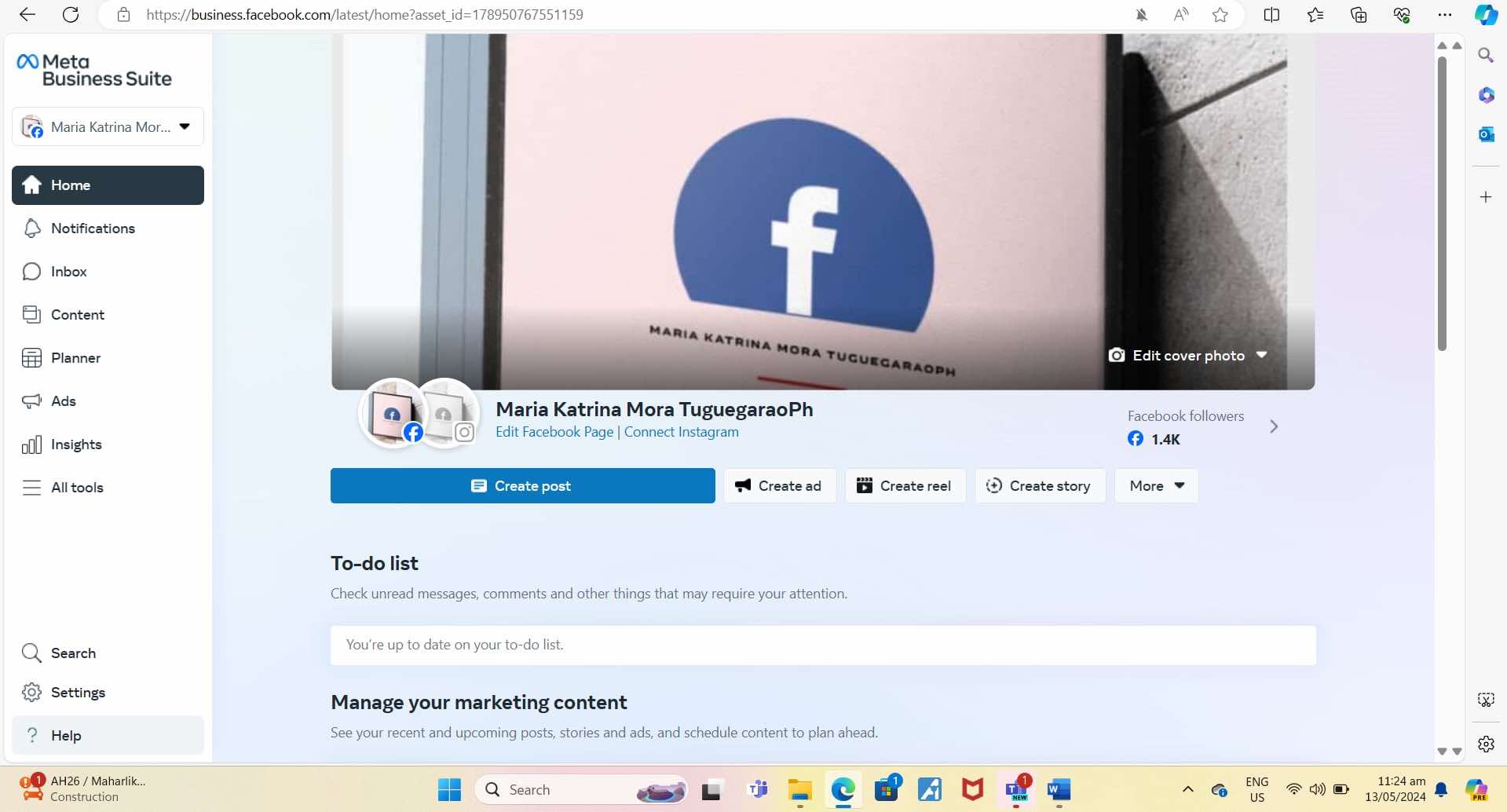
Task: Open Microsoft Word from taskbar
Action: [1059, 790]
